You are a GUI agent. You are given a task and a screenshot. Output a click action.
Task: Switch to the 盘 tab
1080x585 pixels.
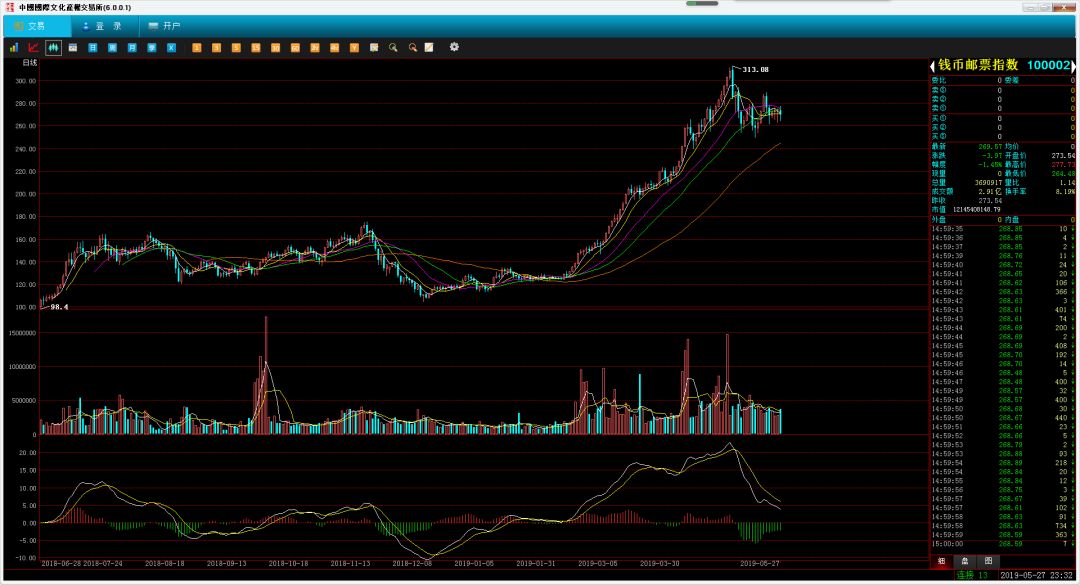coord(965,562)
